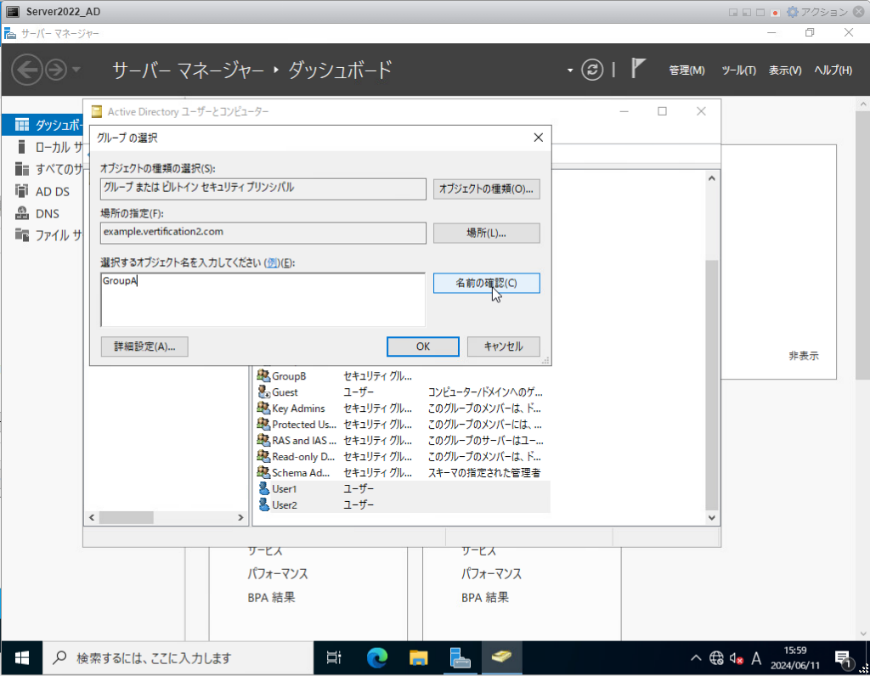This screenshot has height=676, width=870.
Task: Select the Protected Us... row name
Action: [x=304, y=424]
